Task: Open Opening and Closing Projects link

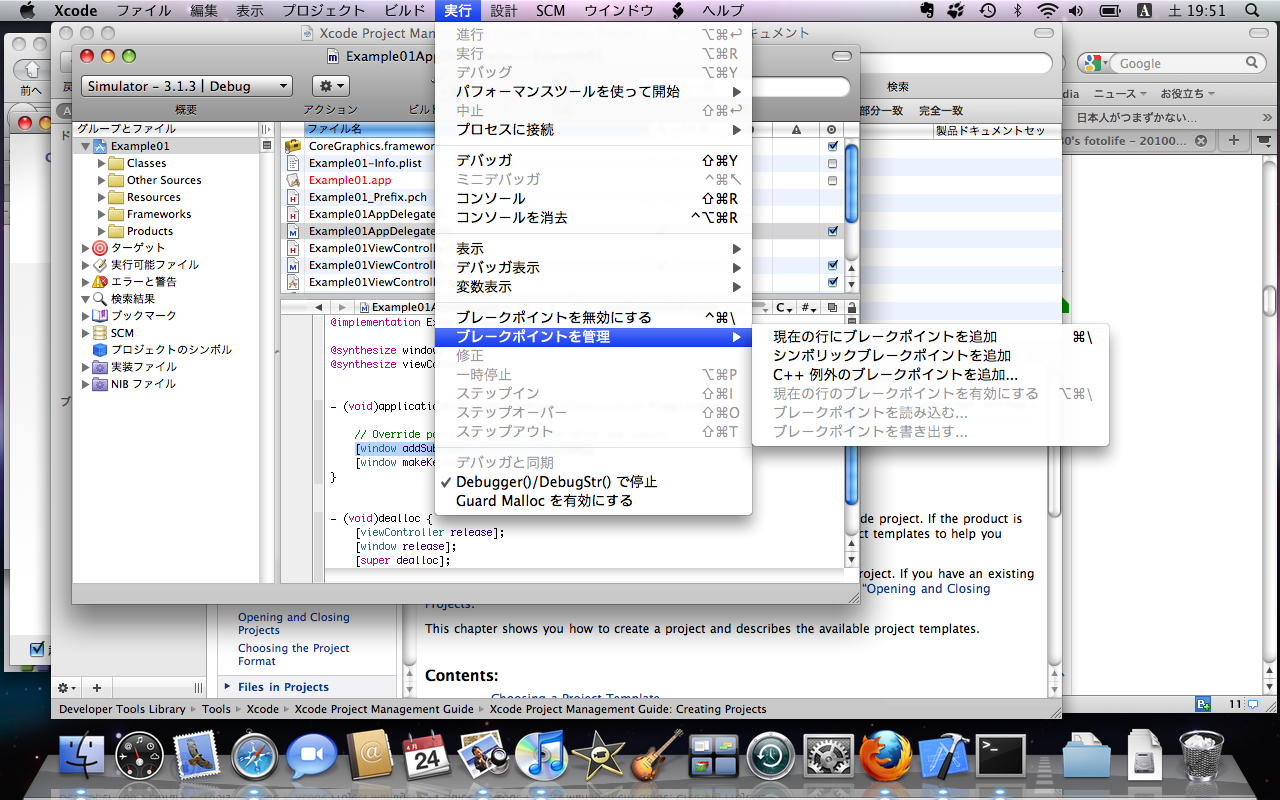Action: click(x=293, y=624)
